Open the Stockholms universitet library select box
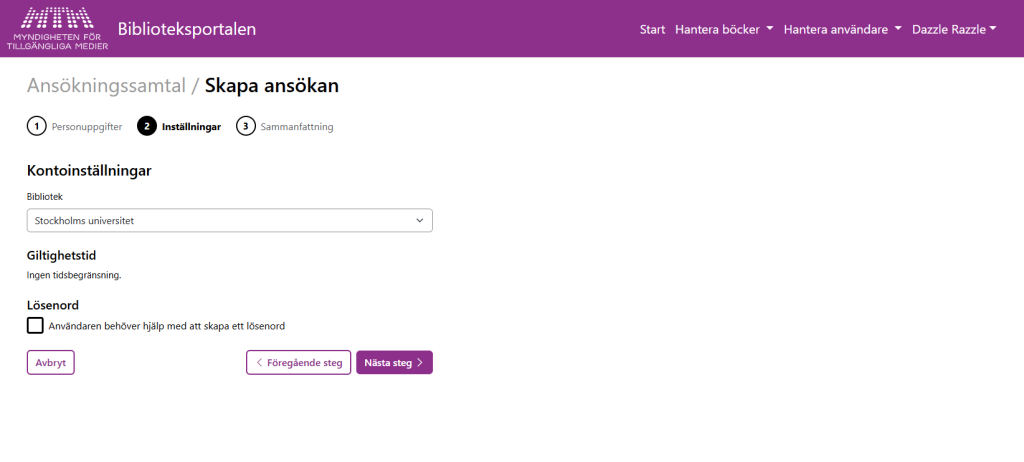Screen dimensions: 1024x462 click(x=229, y=220)
